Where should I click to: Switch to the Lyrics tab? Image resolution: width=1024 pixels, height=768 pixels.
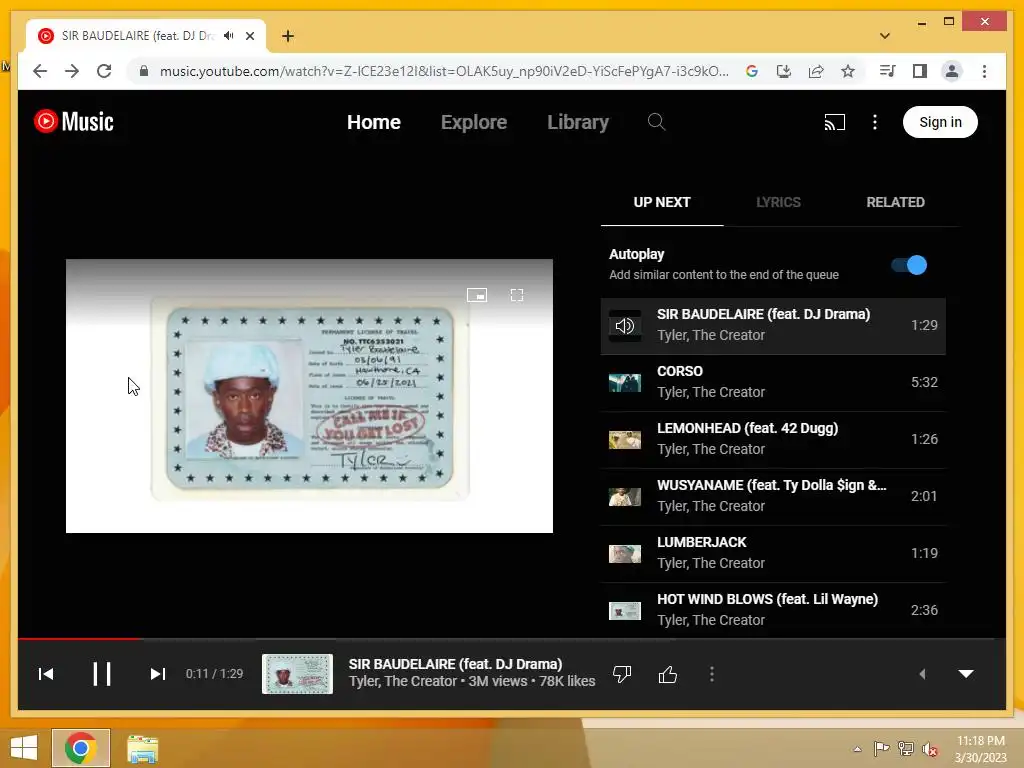click(778, 202)
